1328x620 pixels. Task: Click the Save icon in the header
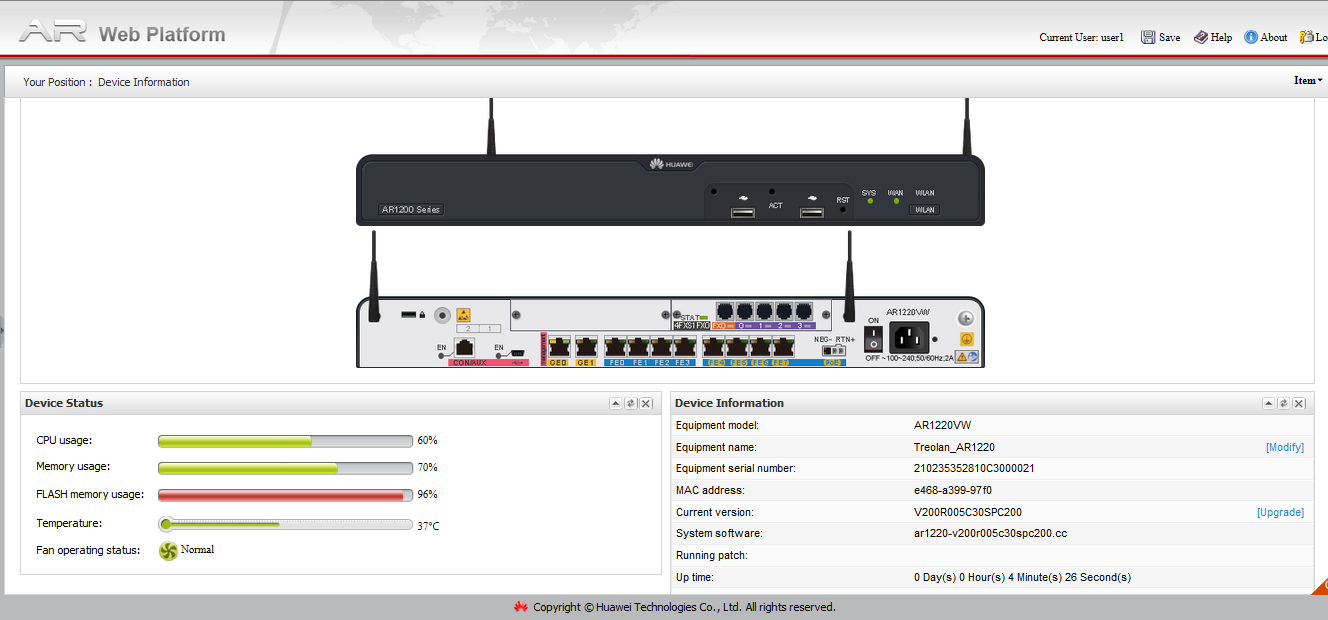(x=1148, y=37)
